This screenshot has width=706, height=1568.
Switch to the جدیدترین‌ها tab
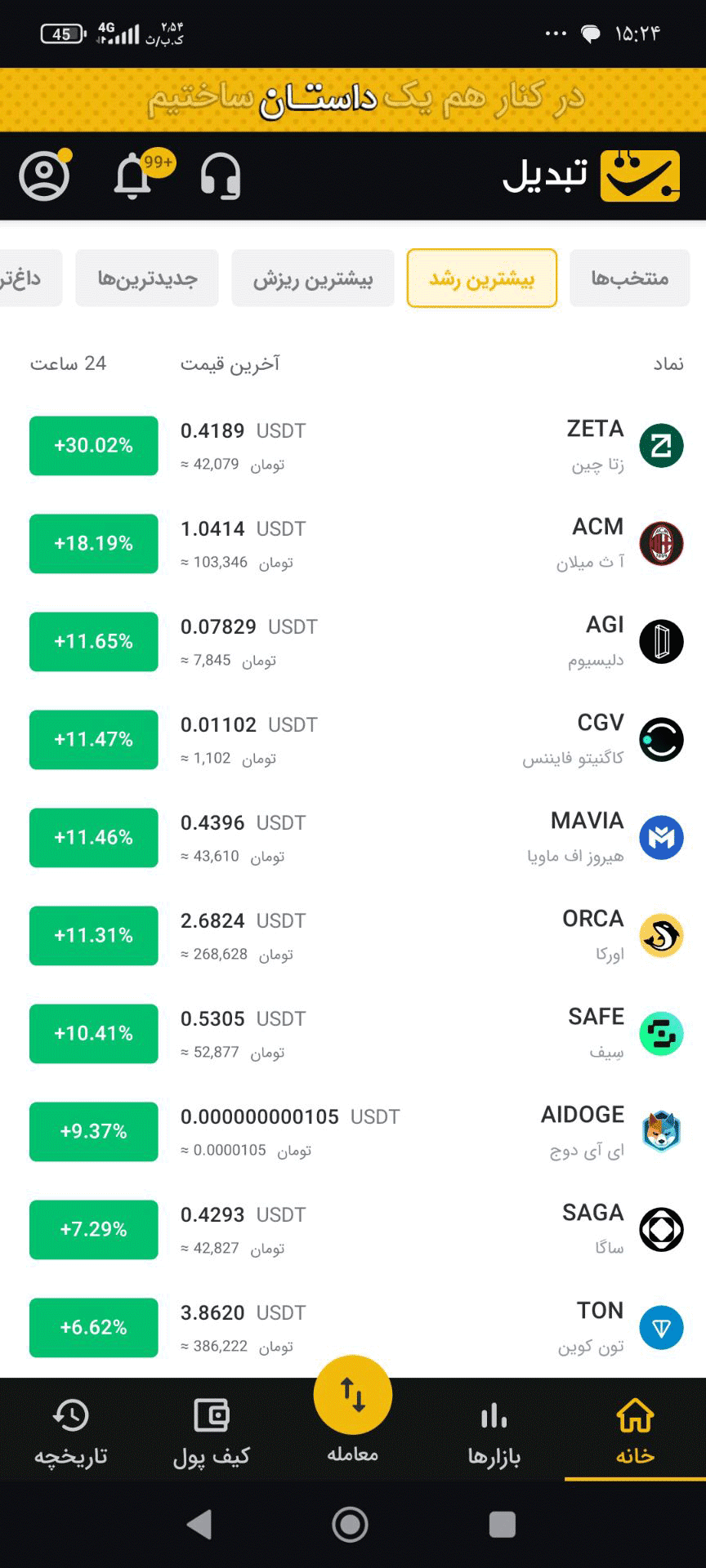(147, 278)
